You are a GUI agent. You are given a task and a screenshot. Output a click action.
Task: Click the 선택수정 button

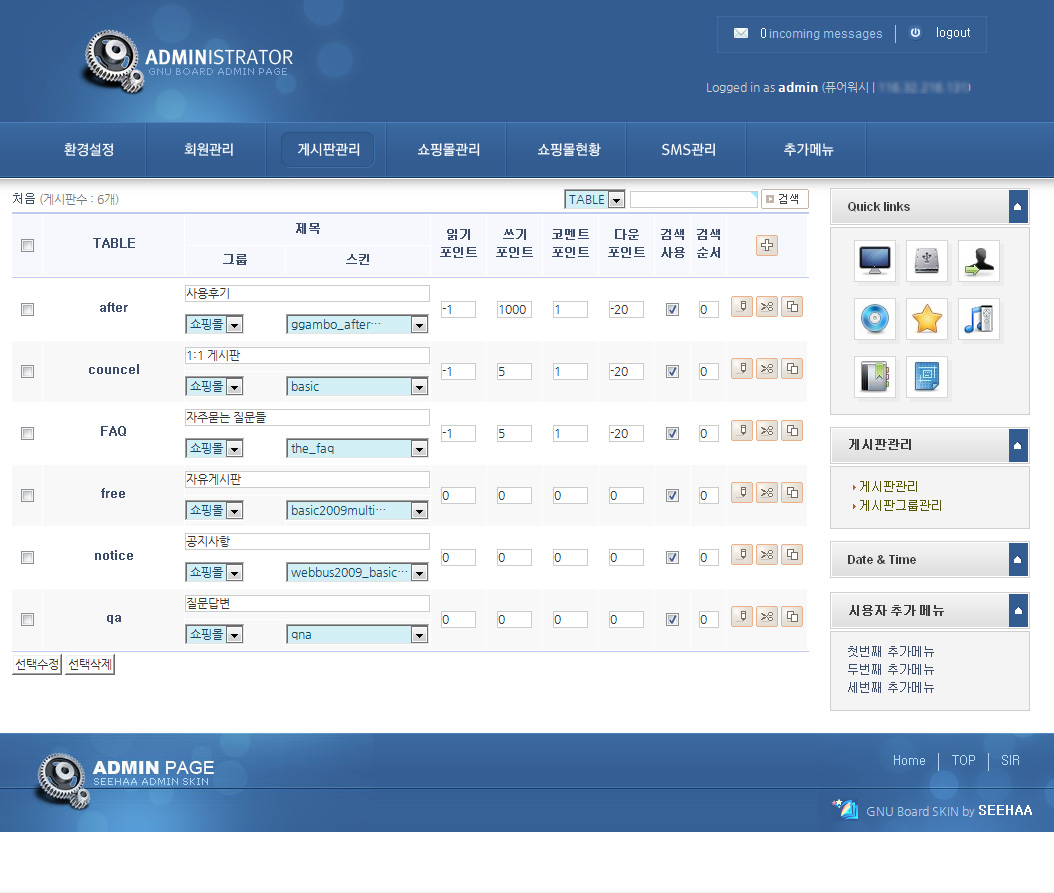pos(37,665)
